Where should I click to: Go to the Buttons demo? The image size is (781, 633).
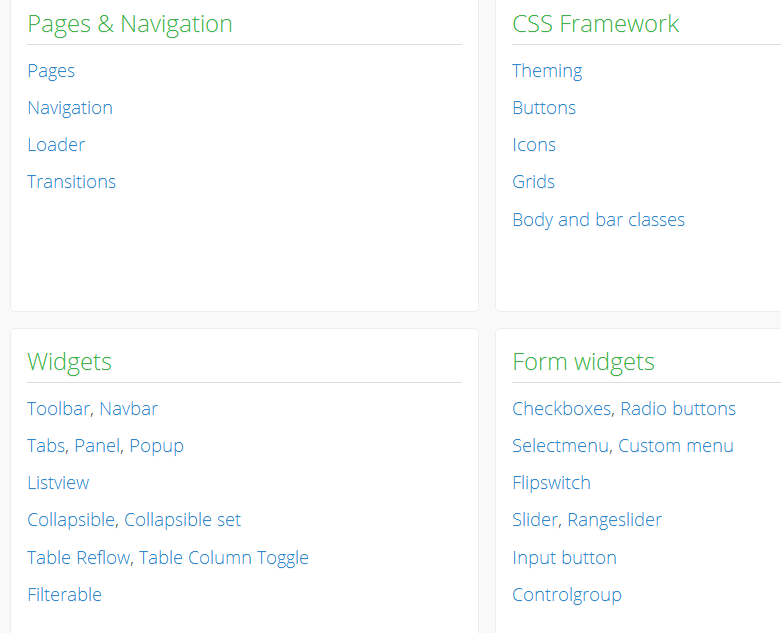point(544,108)
